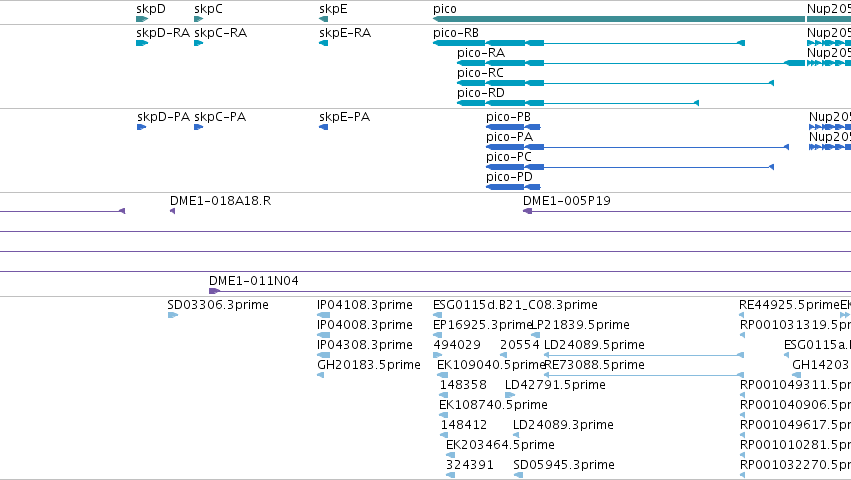This screenshot has height=480, width=851.
Task: Click the SD03306.3prime EST label
Action: [x=218, y=305]
